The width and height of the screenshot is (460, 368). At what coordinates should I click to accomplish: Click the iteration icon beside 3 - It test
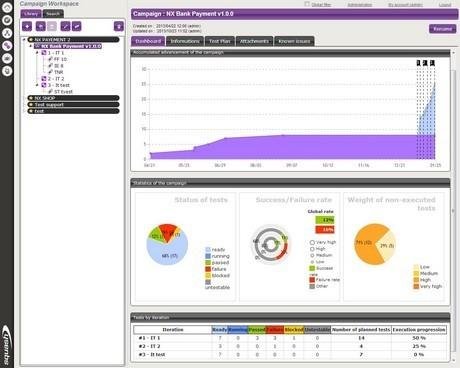tap(44, 85)
